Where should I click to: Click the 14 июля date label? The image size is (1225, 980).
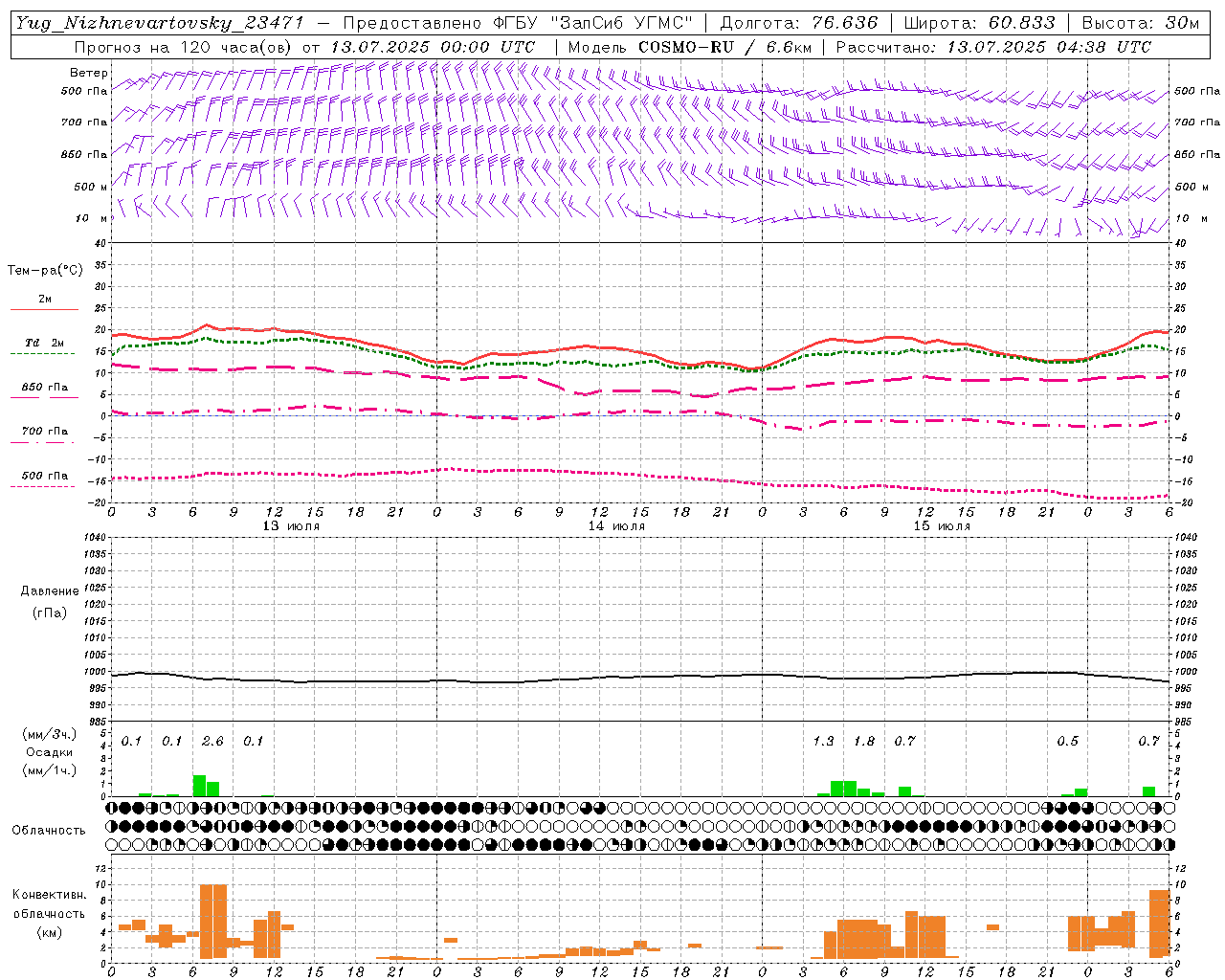[616, 526]
